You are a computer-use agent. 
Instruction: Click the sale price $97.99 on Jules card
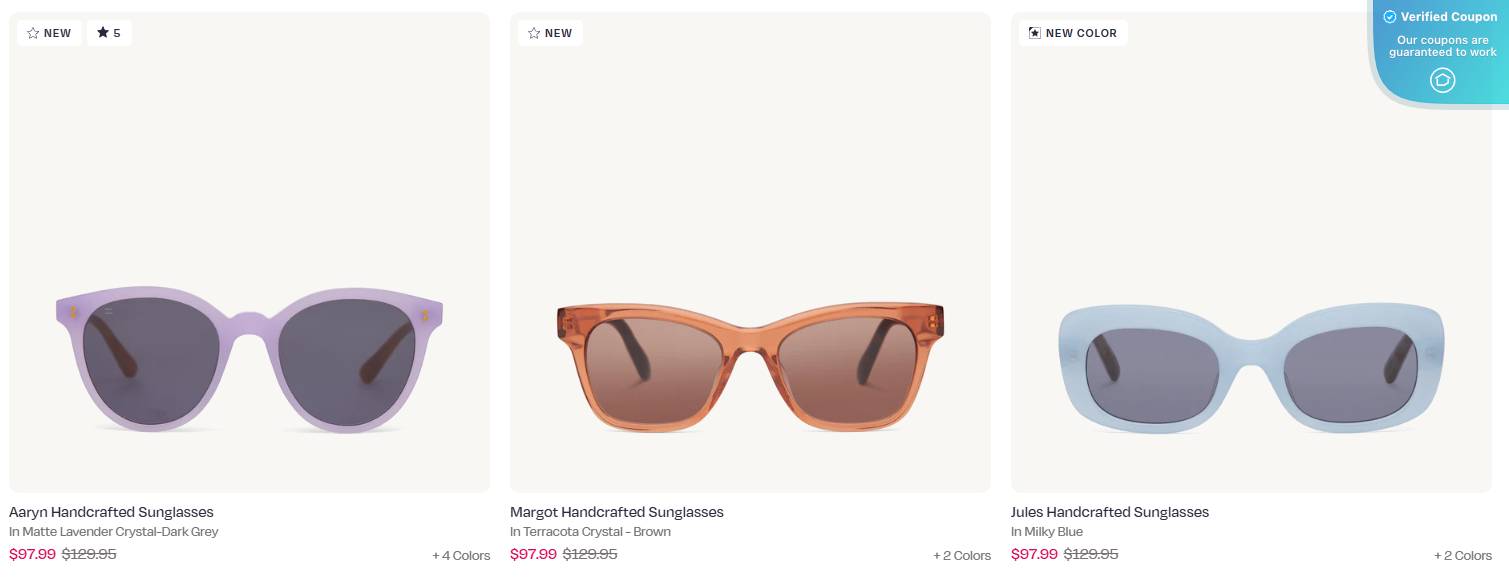(1036, 553)
